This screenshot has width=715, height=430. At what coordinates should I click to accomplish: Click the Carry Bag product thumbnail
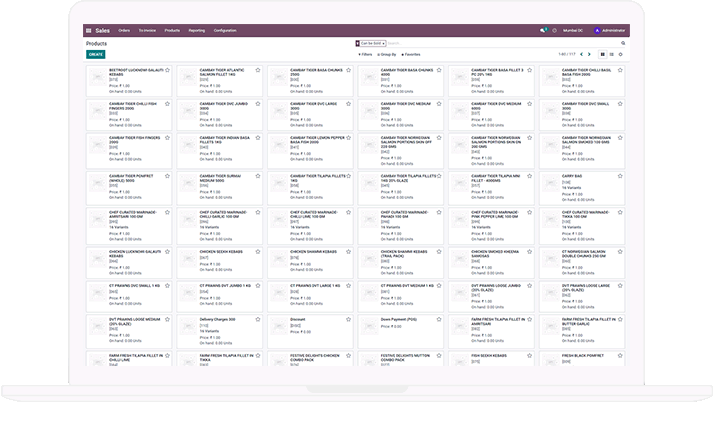[x=550, y=183]
